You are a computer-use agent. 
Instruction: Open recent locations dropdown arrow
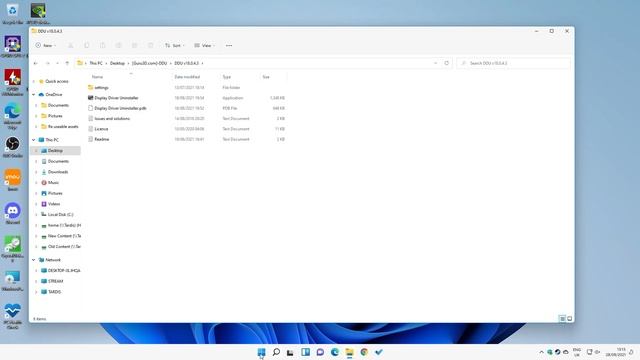(x=57, y=63)
